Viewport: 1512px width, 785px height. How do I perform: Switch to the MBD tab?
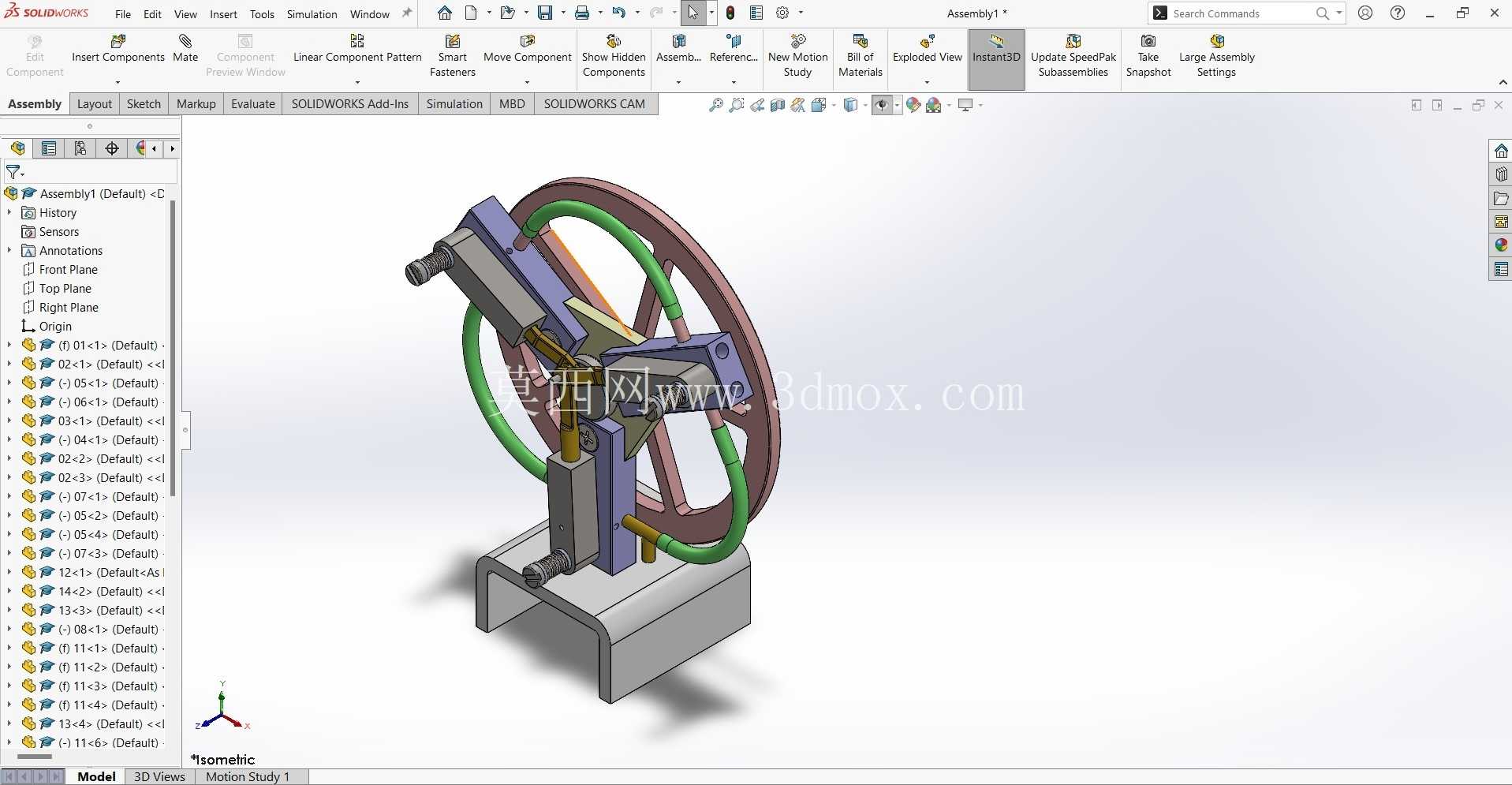pos(512,104)
